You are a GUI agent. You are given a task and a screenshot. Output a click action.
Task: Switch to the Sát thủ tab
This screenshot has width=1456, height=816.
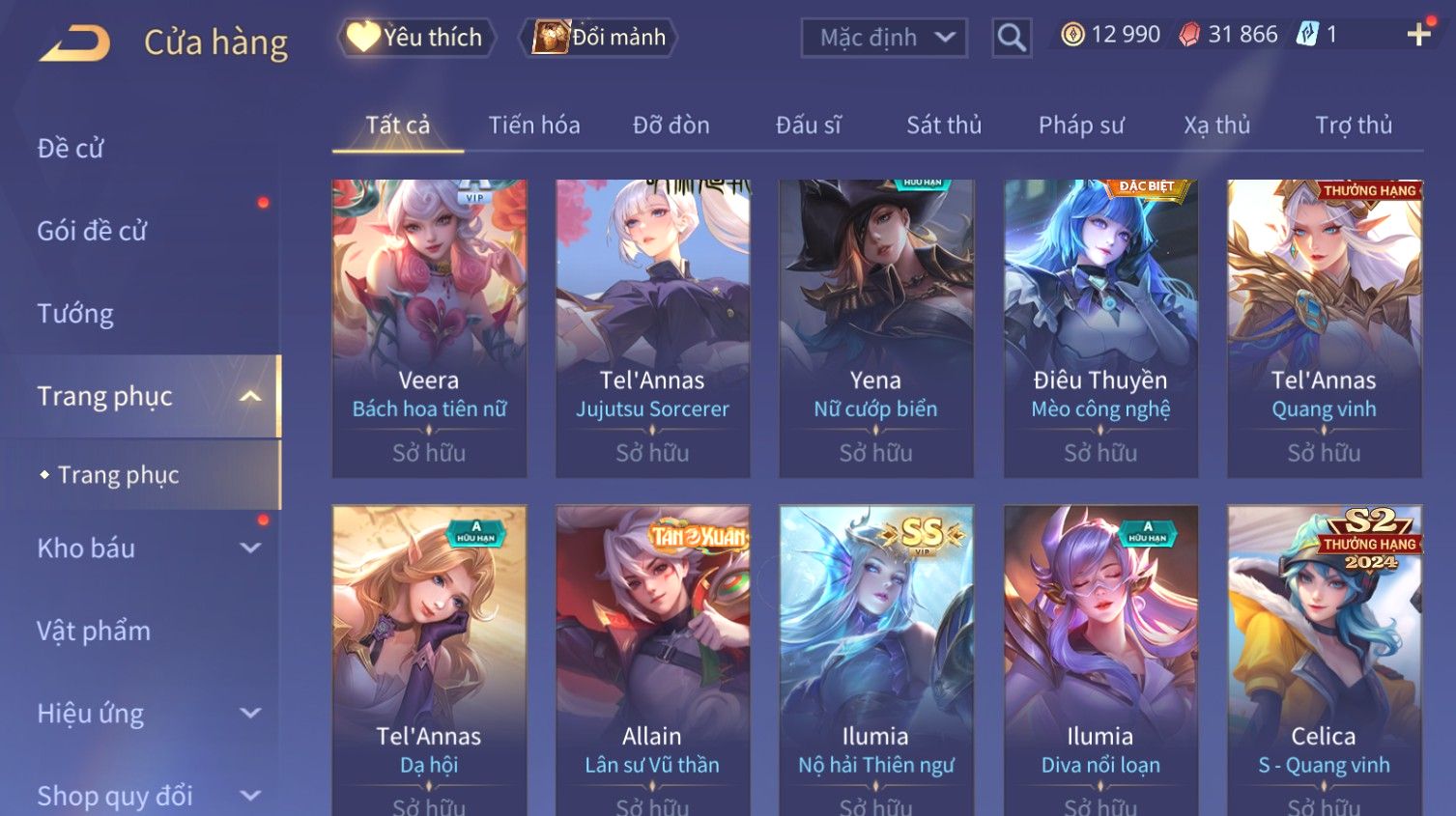pyautogui.click(x=944, y=126)
